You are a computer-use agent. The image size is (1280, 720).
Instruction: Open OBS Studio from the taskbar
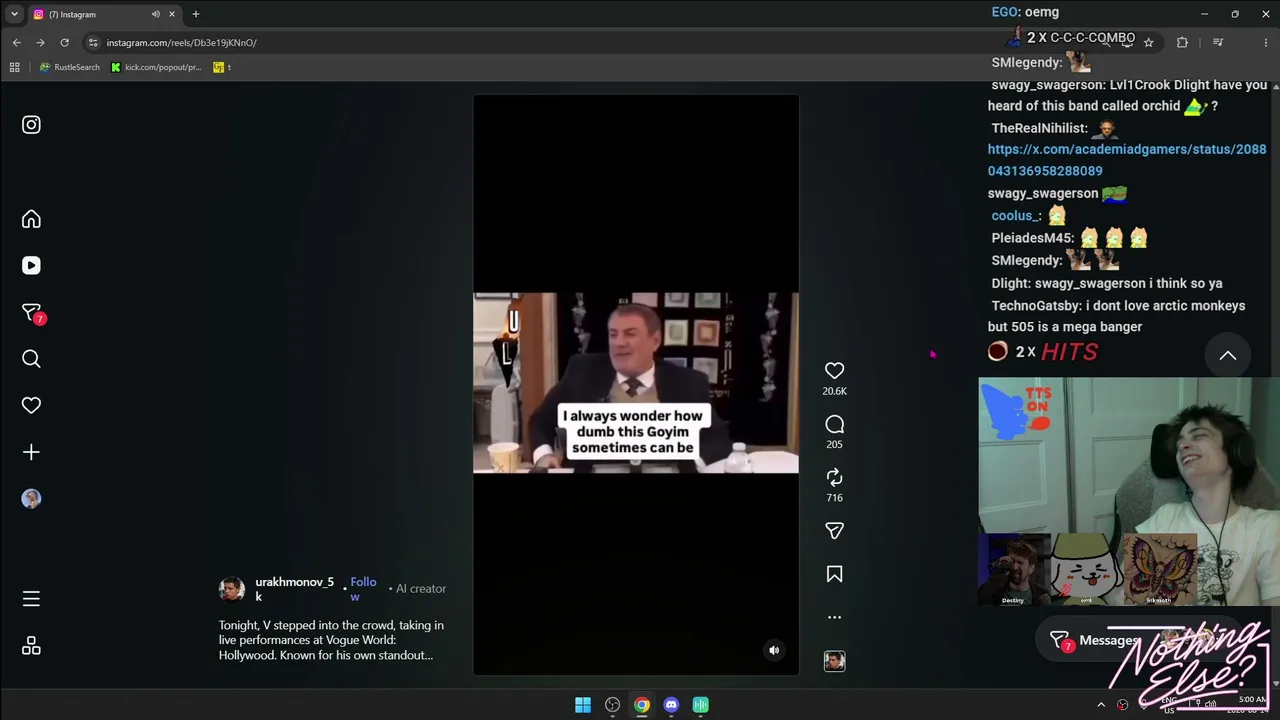point(612,705)
